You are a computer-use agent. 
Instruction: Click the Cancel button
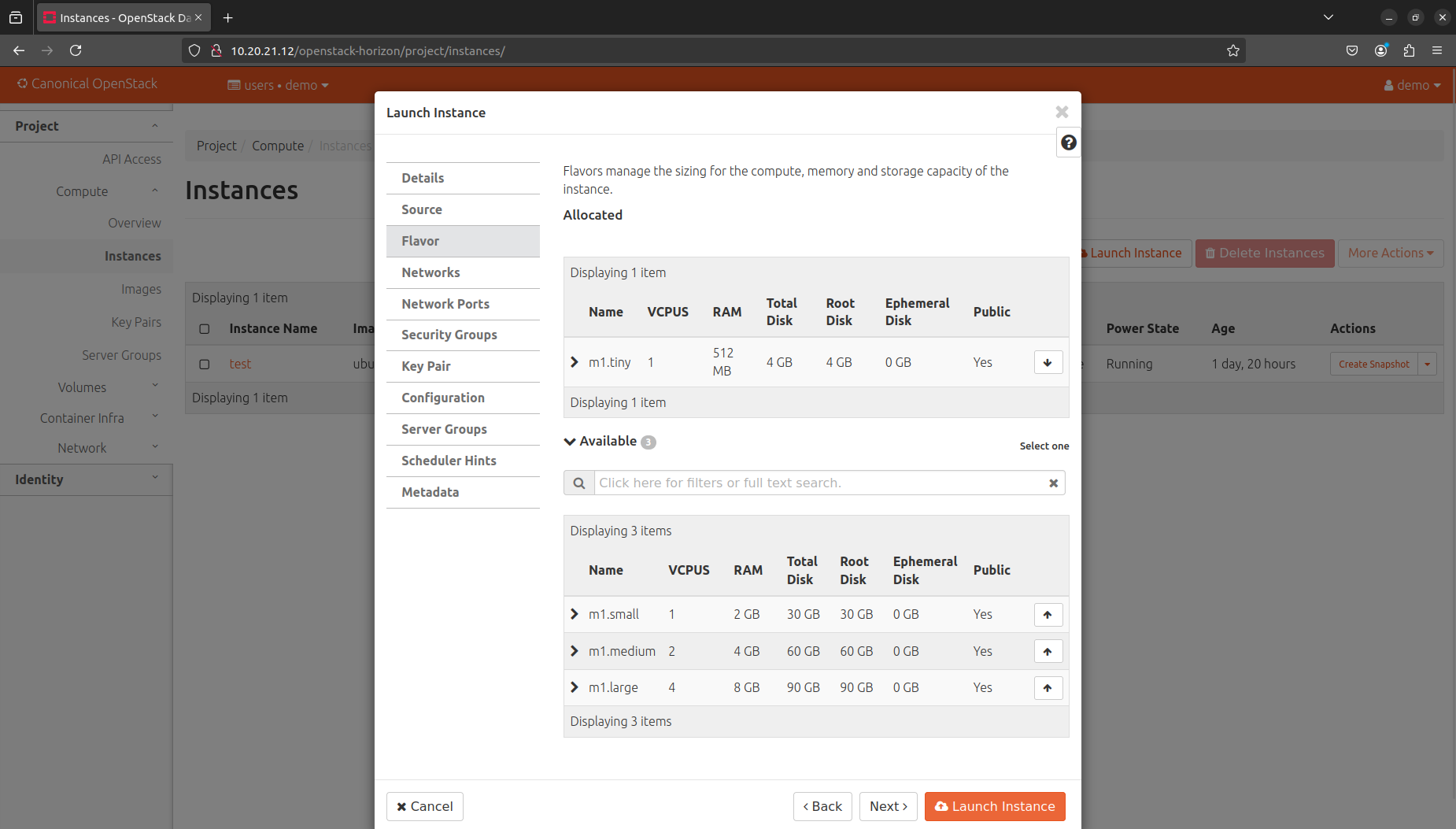pos(424,806)
